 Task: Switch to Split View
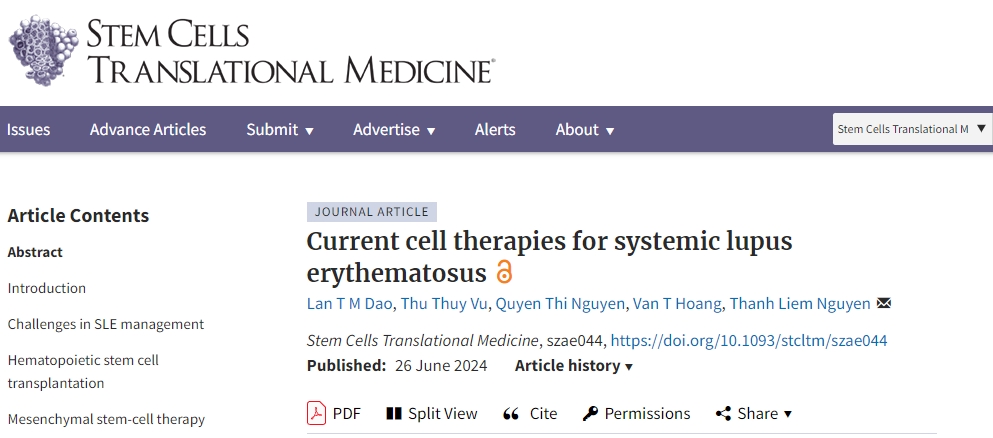[431, 413]
